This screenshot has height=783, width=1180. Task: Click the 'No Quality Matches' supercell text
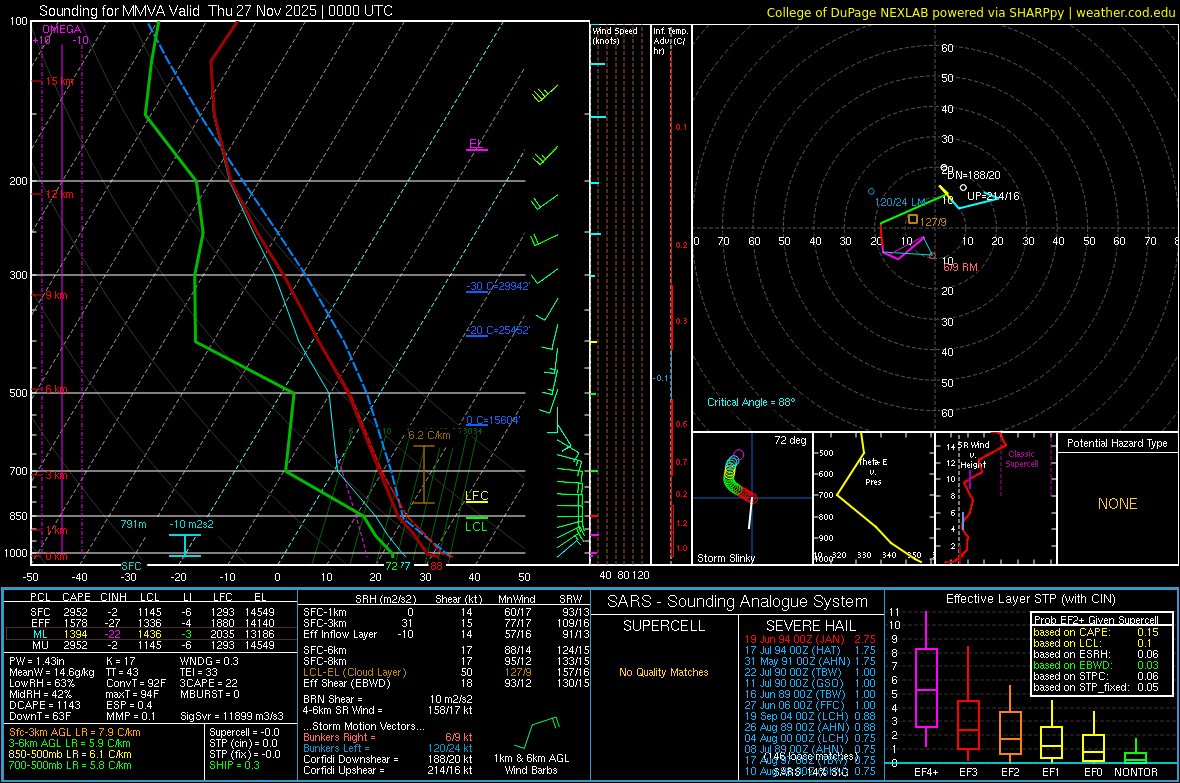click(663, 672)
